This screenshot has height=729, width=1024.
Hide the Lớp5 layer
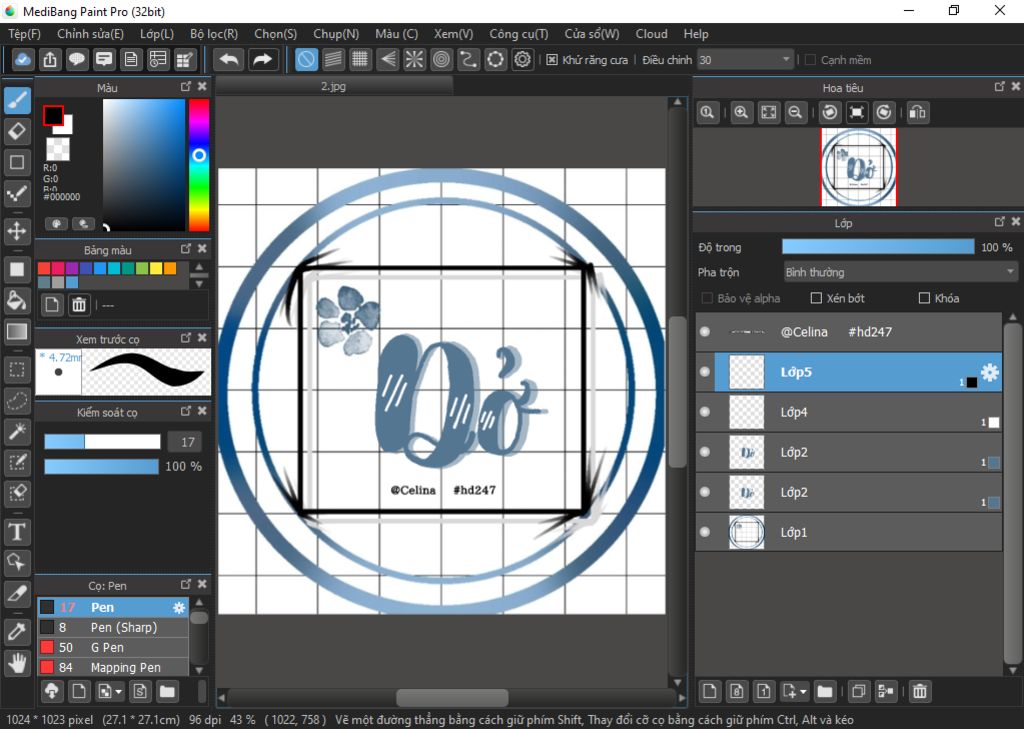(705, 372)
